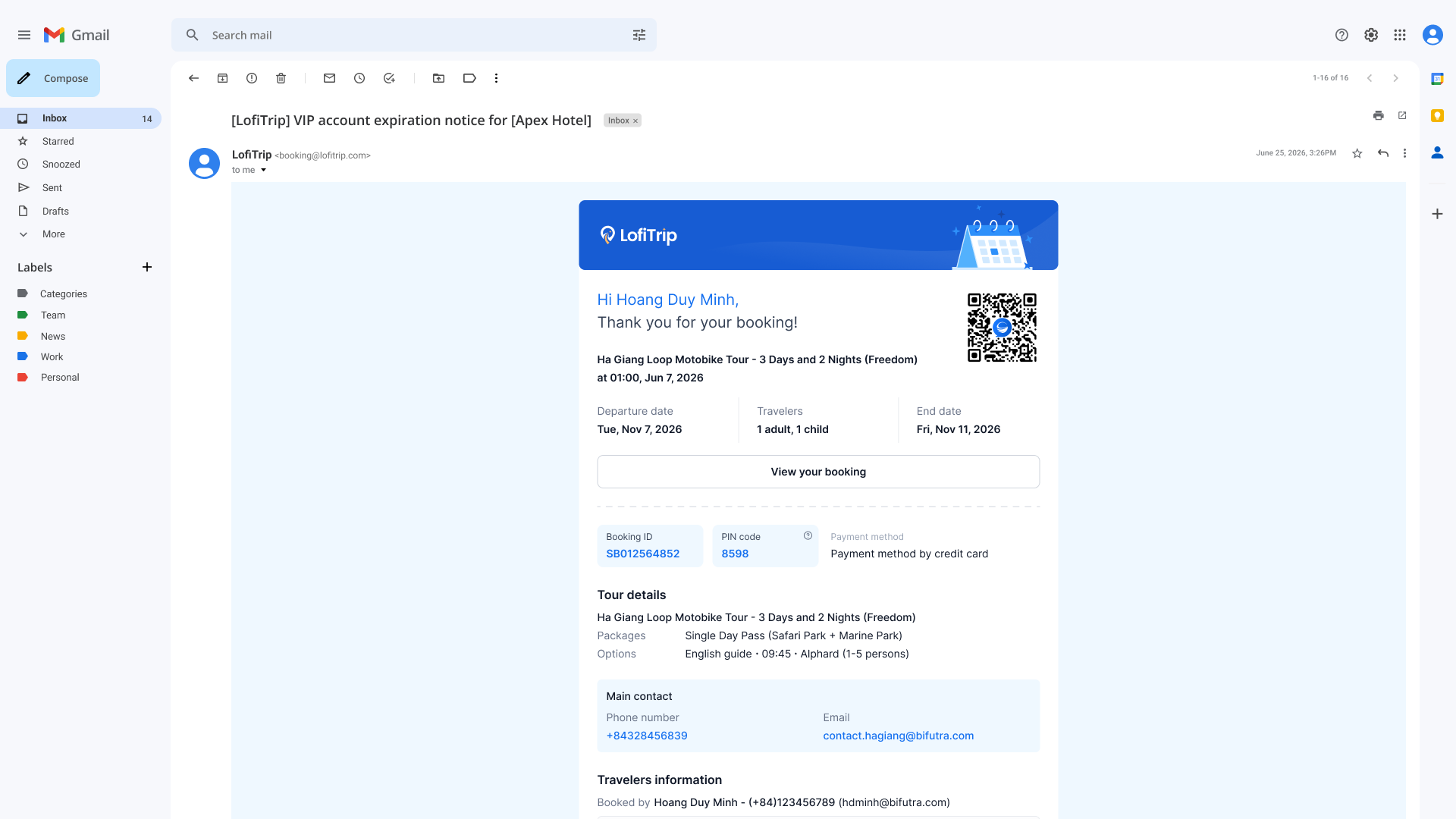
Task: Open the Help support icon
Action: point(1341,35)
